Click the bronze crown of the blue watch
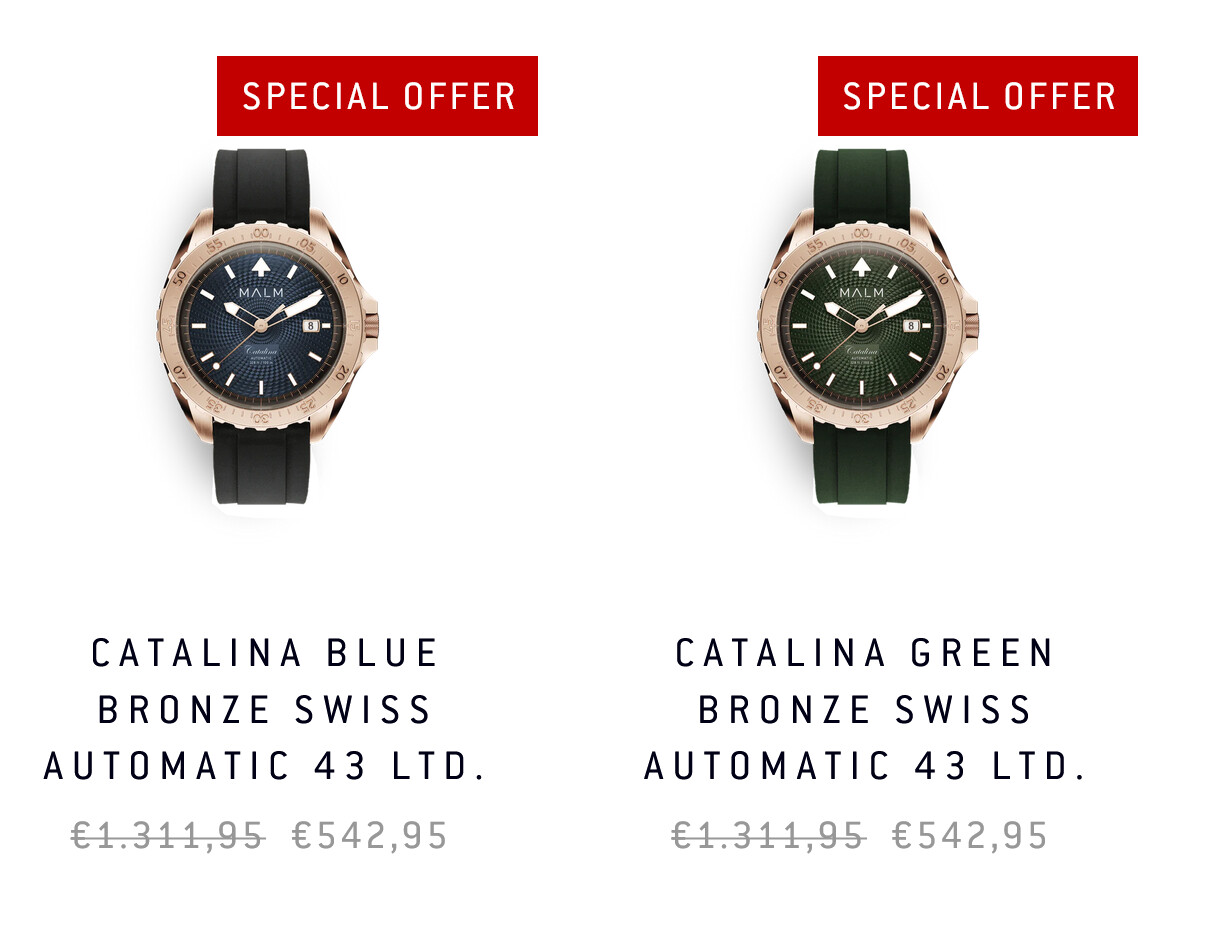Image resolution: width=1230 pixels, height=935 pixels. (373, 324)
